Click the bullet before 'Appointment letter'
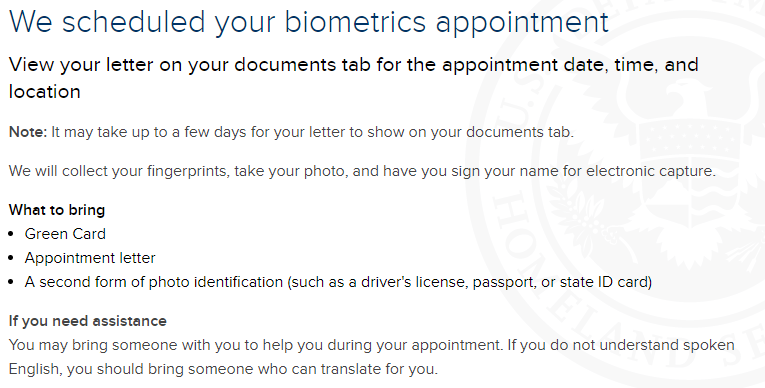This screenshot has height=388, width=765. tap(12, 258)
